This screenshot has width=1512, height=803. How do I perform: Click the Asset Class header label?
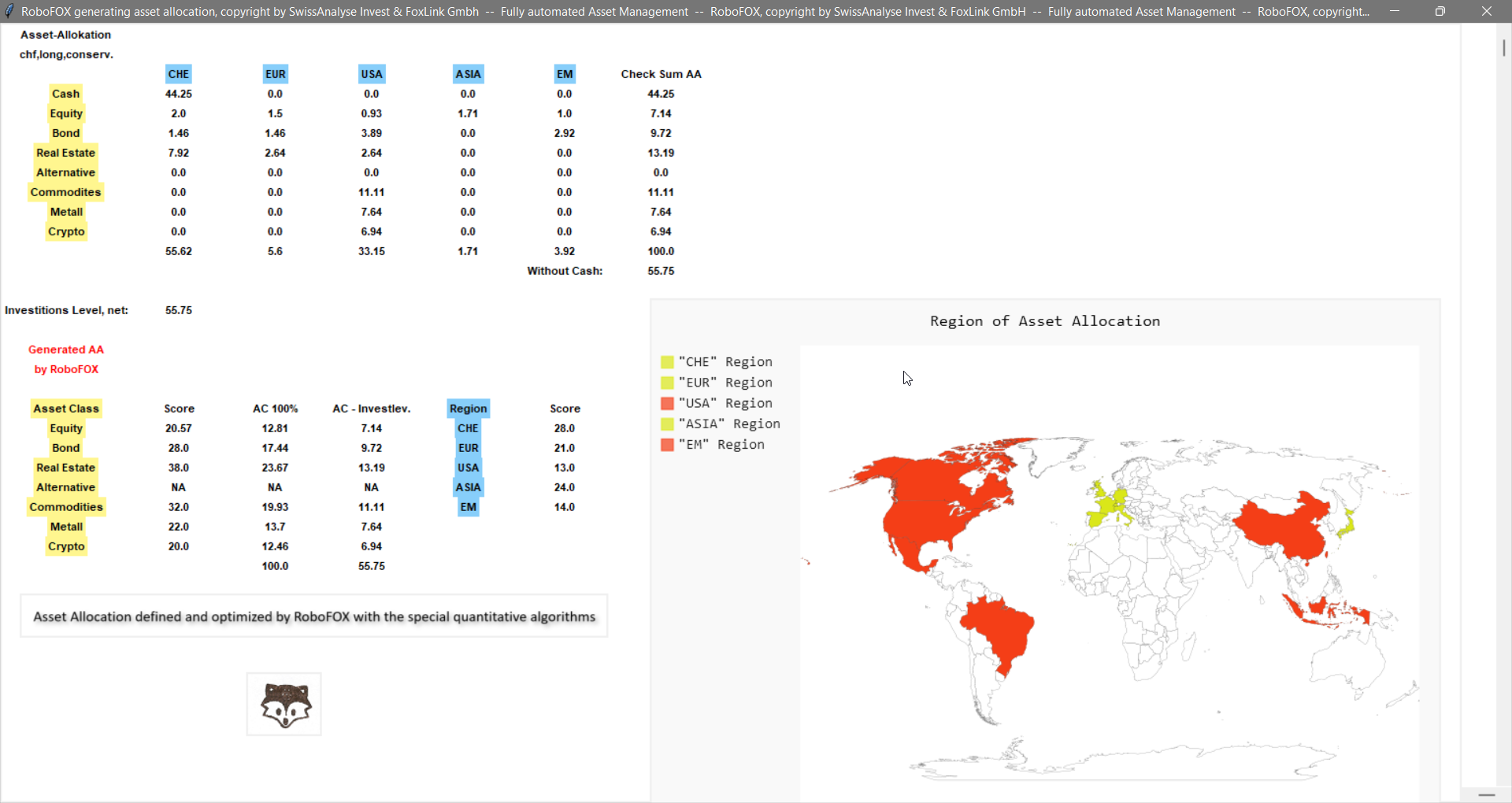66,409
